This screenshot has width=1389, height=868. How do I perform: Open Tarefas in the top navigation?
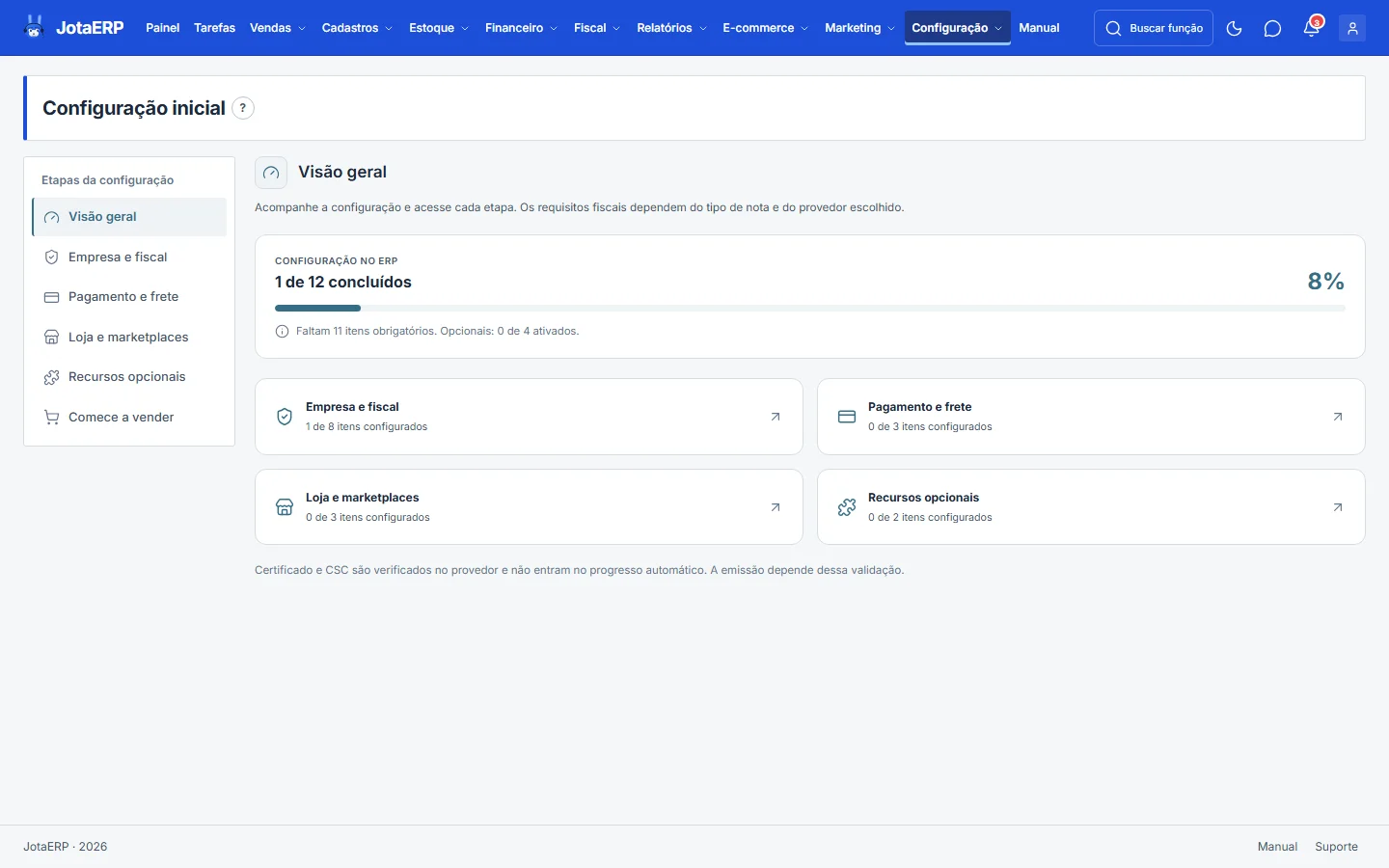[x=214, y=28]
